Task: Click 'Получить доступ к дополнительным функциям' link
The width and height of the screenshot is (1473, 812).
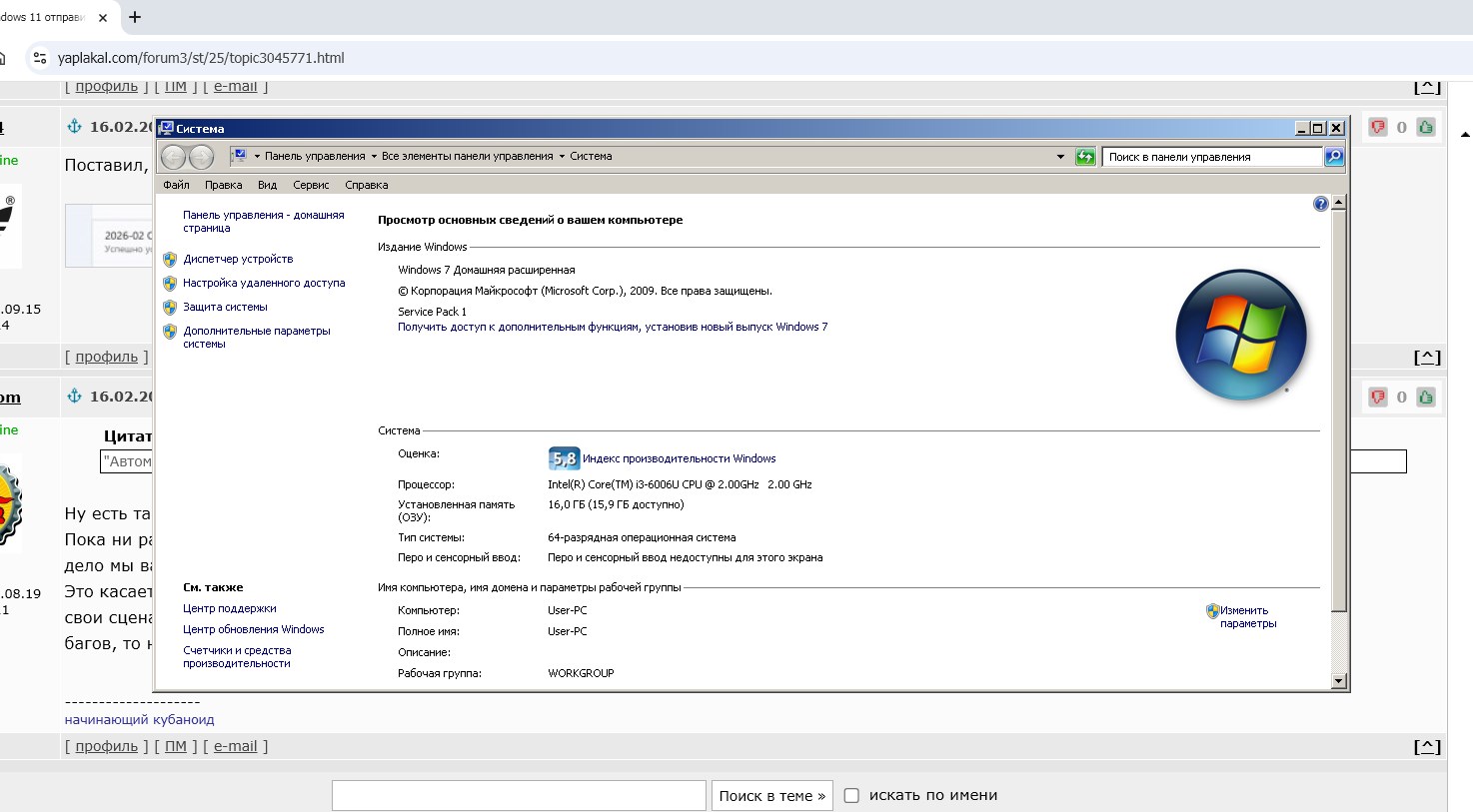Action: [613, 327]
